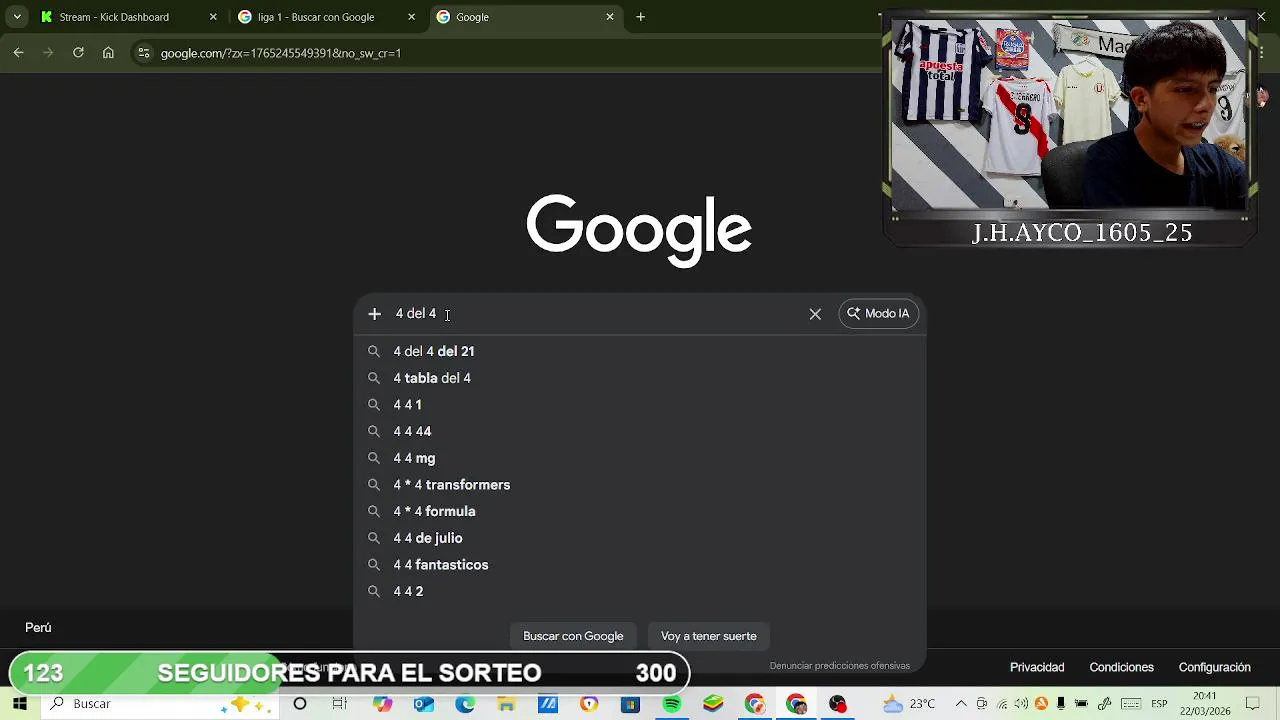Click the webcam overlay of the streamer
The height and width of the screenshot is (720, 1280).
tap(1070, 115)
